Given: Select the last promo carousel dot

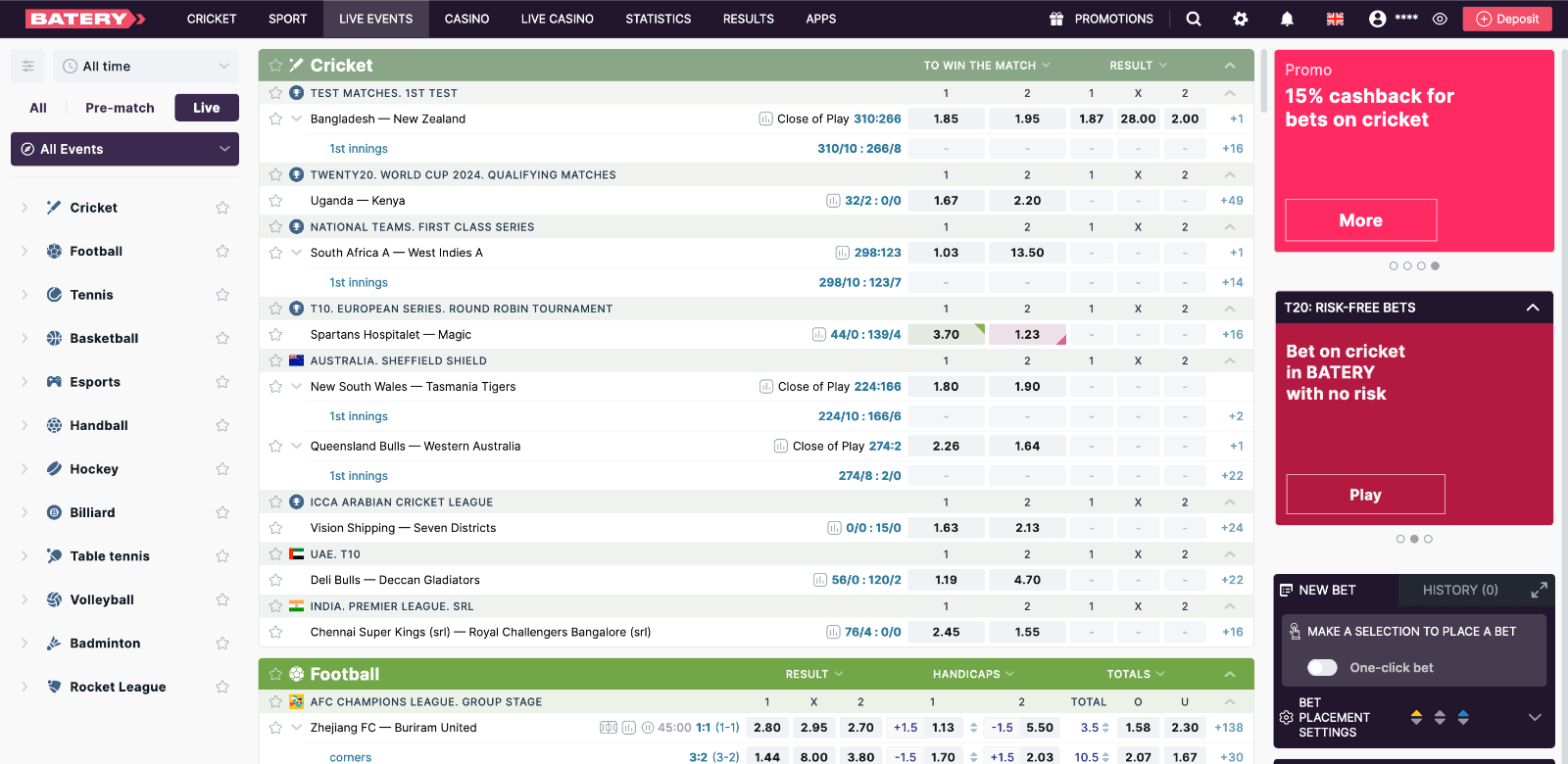Looking at the screenshot, I should click(x=1435, y=265).
